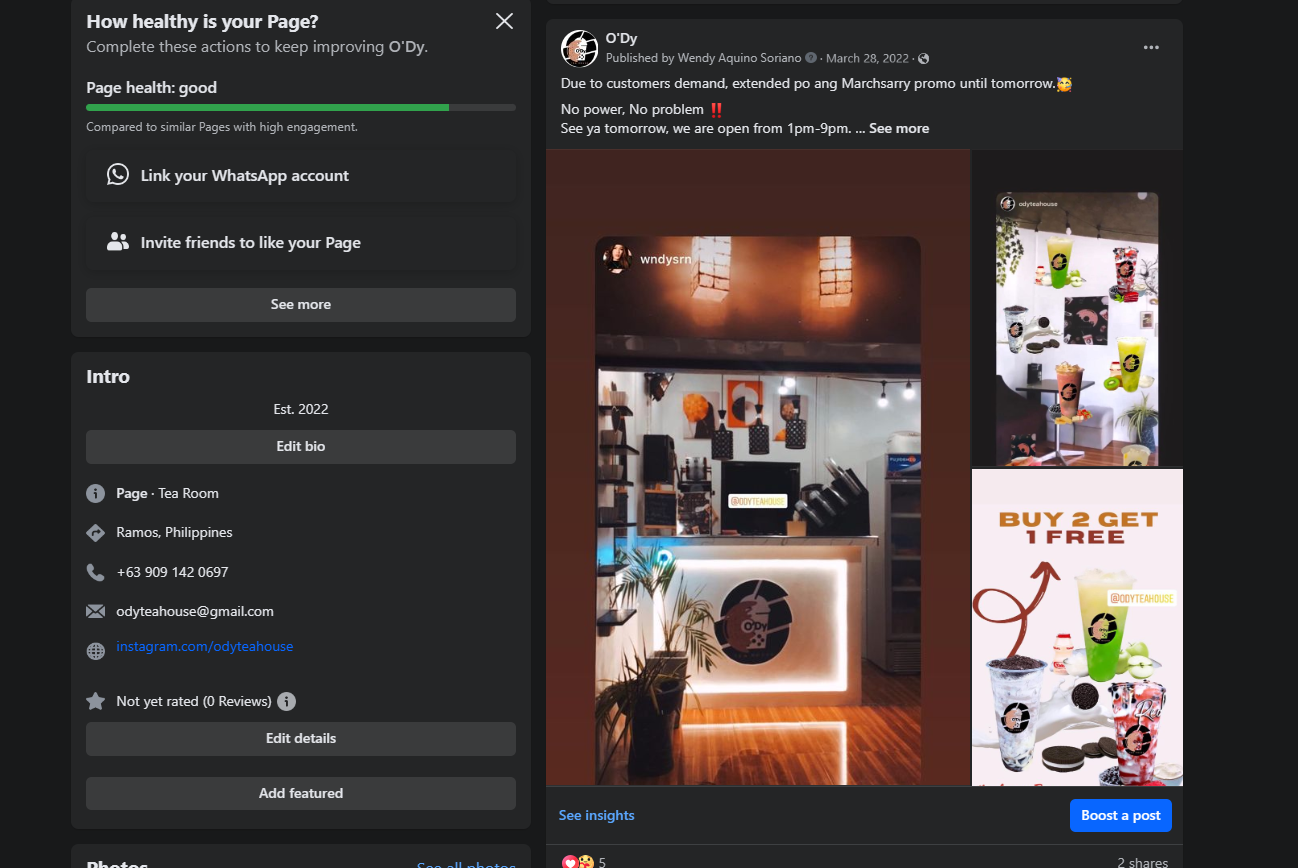Click the phone icon beside the number
1298x868 pixels.
(96, 572)
